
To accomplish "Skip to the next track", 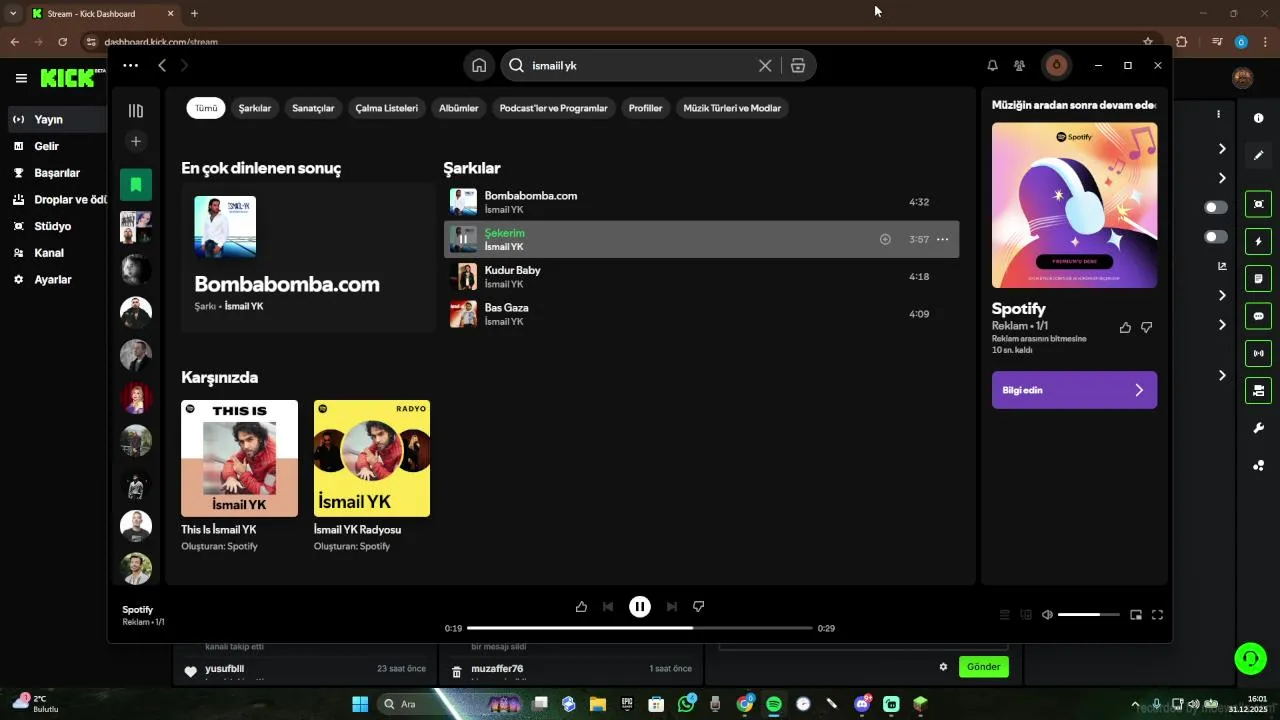I will tap(672, 606).
